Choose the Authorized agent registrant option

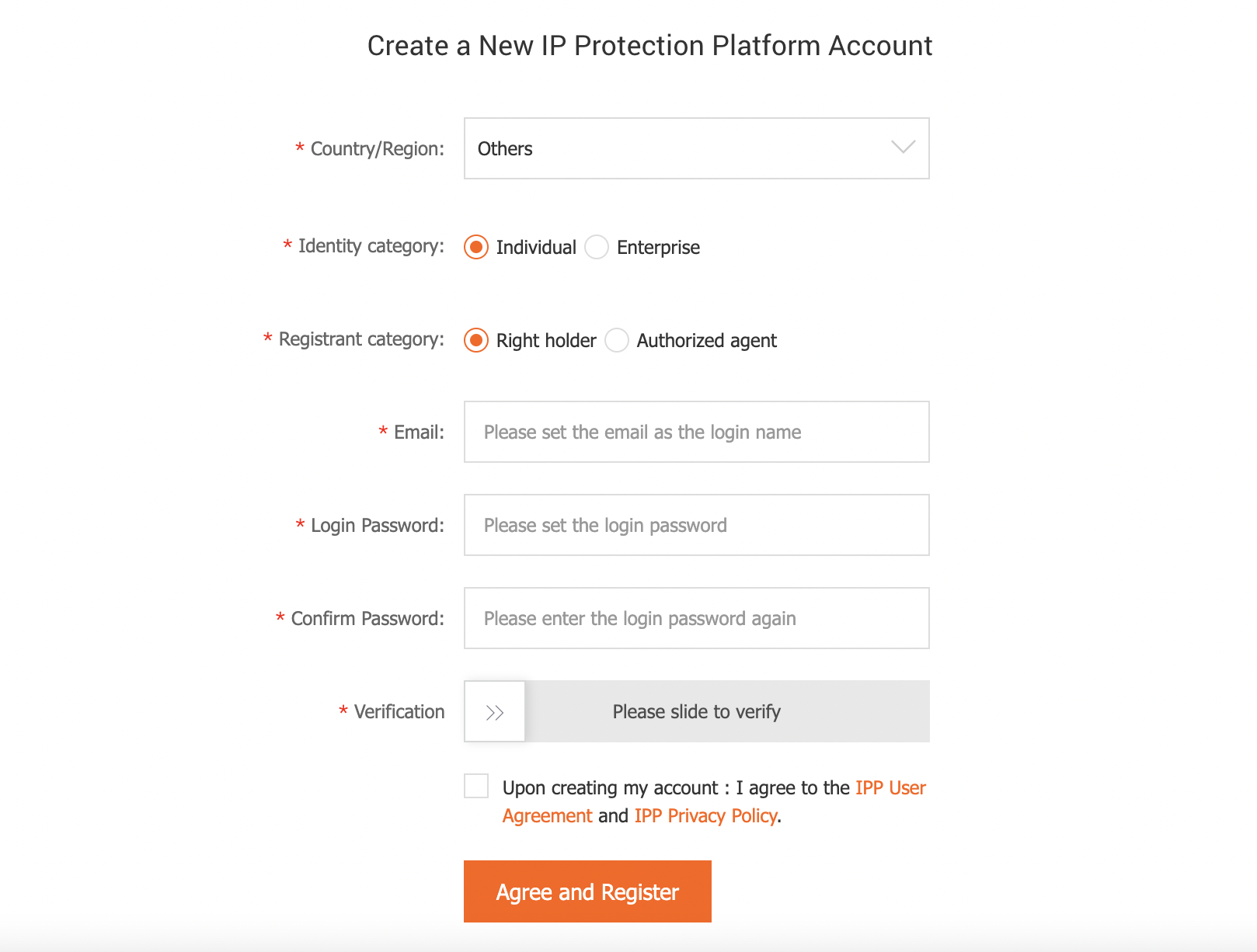click(x=617, y=341)
